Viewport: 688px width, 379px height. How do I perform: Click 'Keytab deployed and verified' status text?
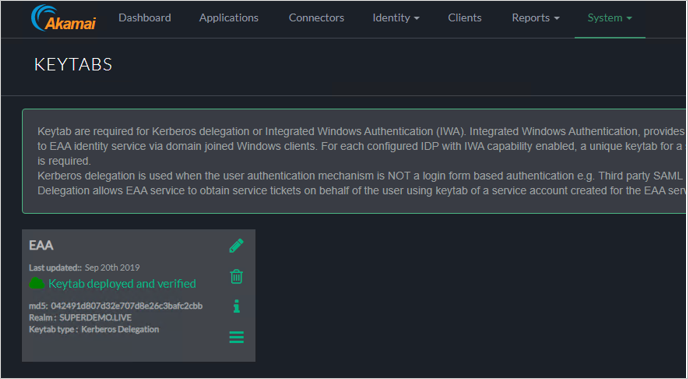click(122, 284)
